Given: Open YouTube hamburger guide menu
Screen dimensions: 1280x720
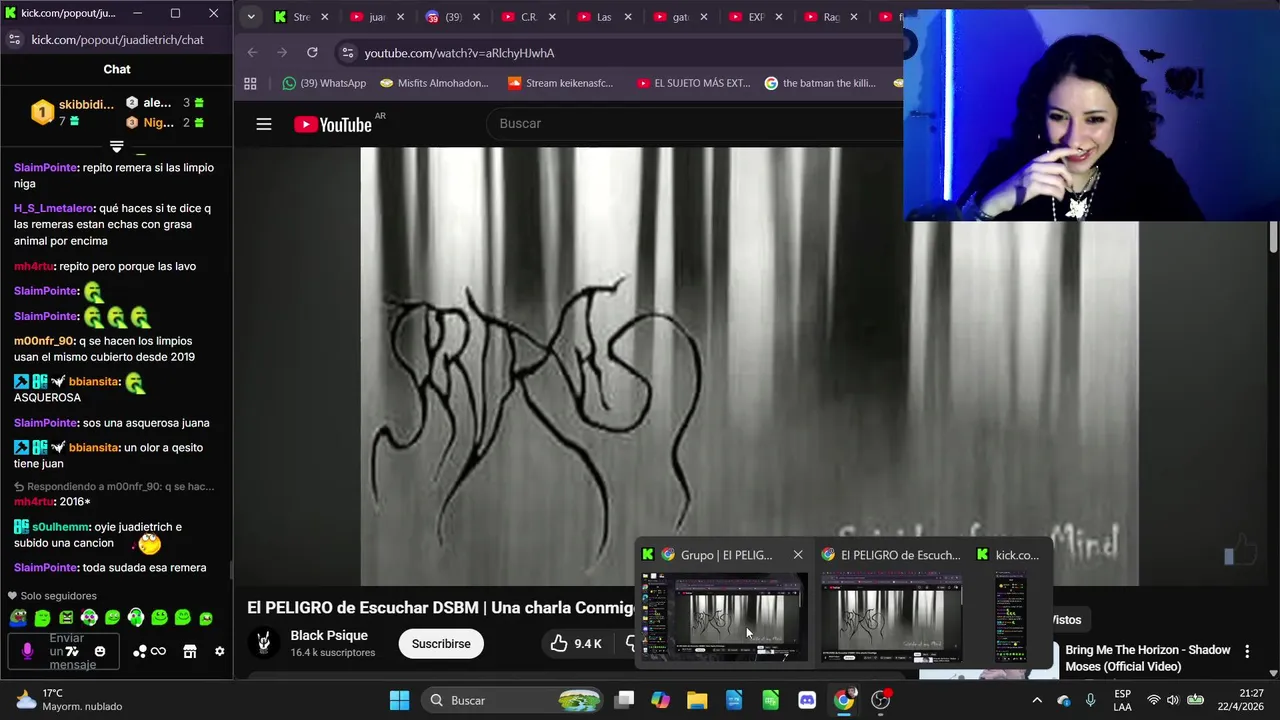Looking at the screenshot, I should pos(264,124).
